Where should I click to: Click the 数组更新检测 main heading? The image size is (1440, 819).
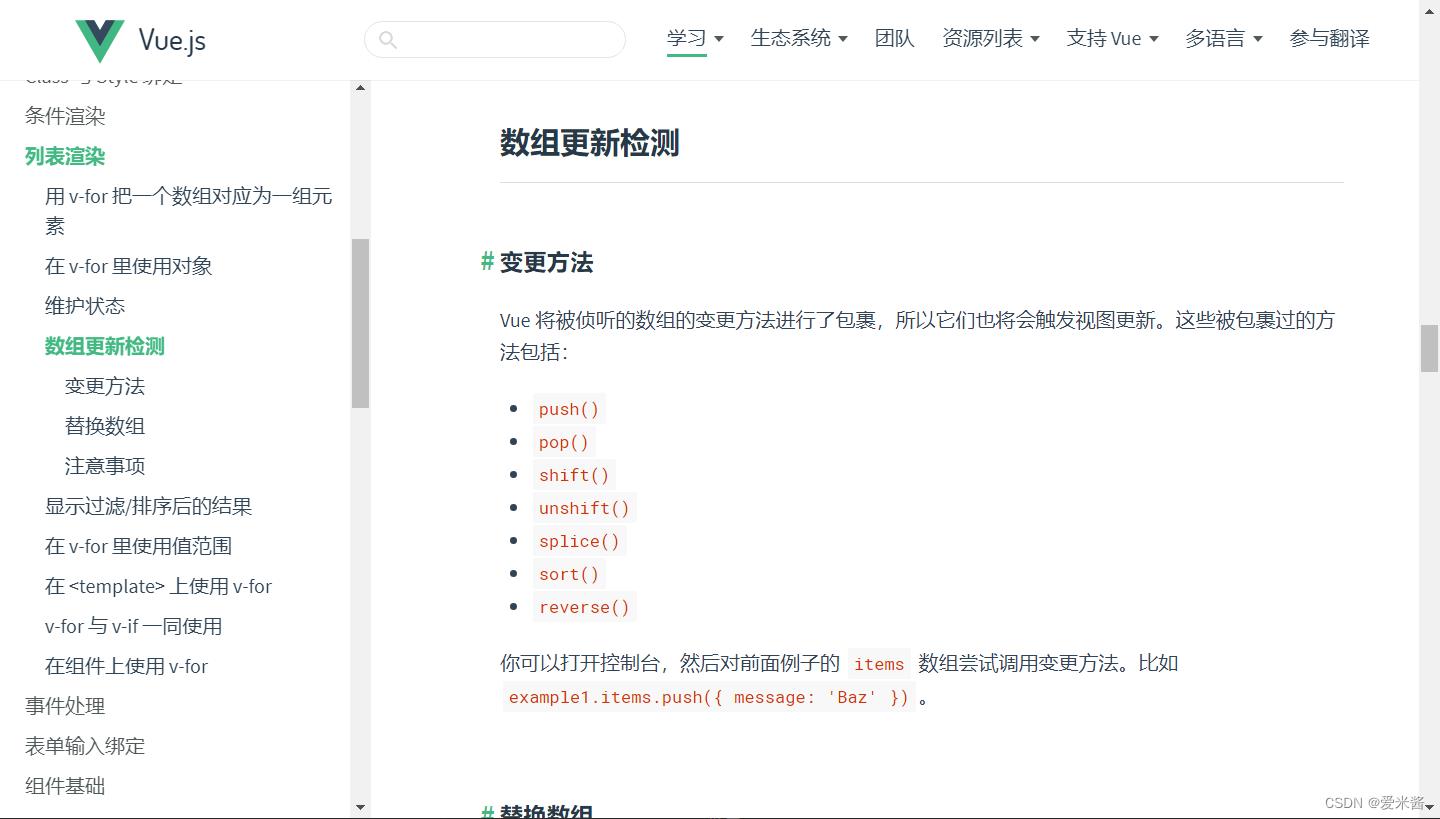click(590, 143)
